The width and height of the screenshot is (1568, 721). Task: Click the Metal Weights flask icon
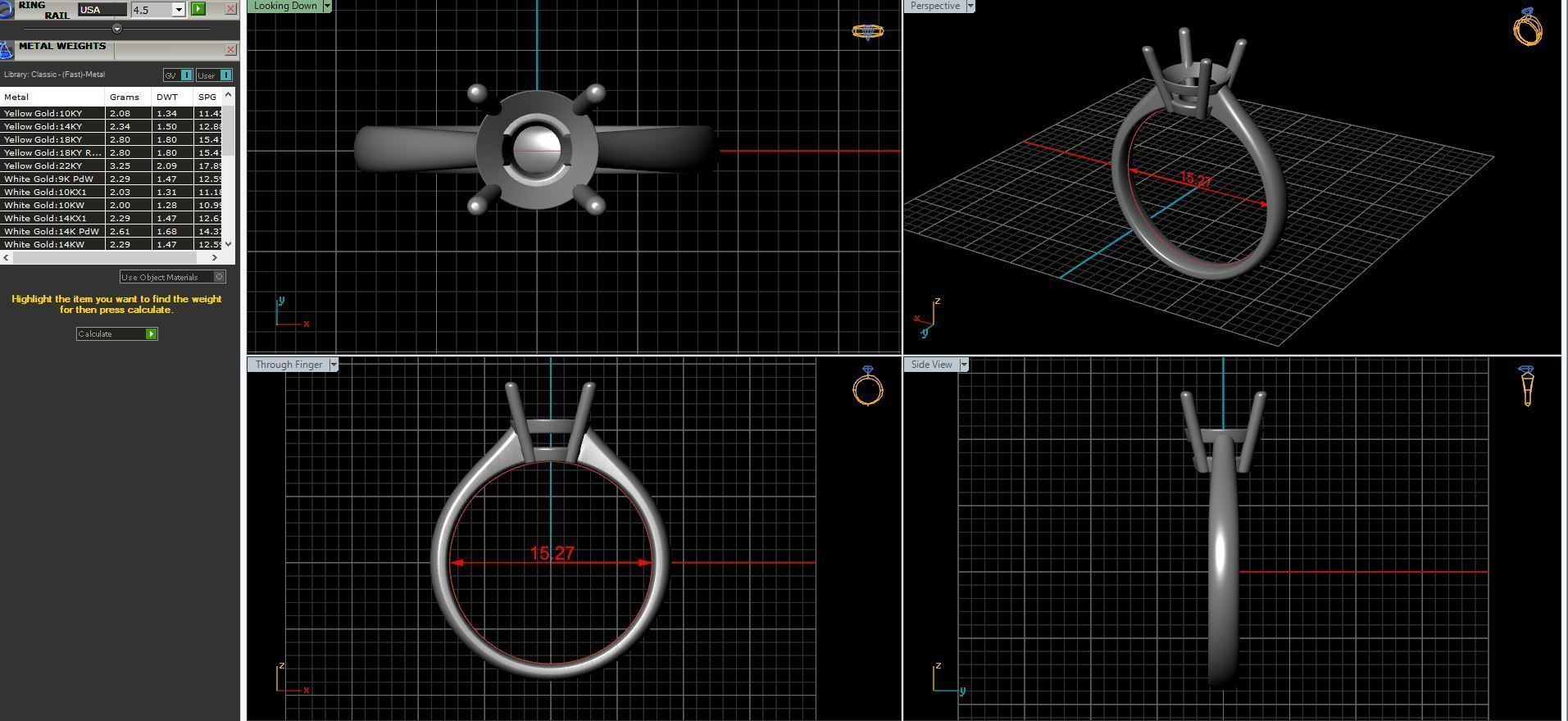6,50
